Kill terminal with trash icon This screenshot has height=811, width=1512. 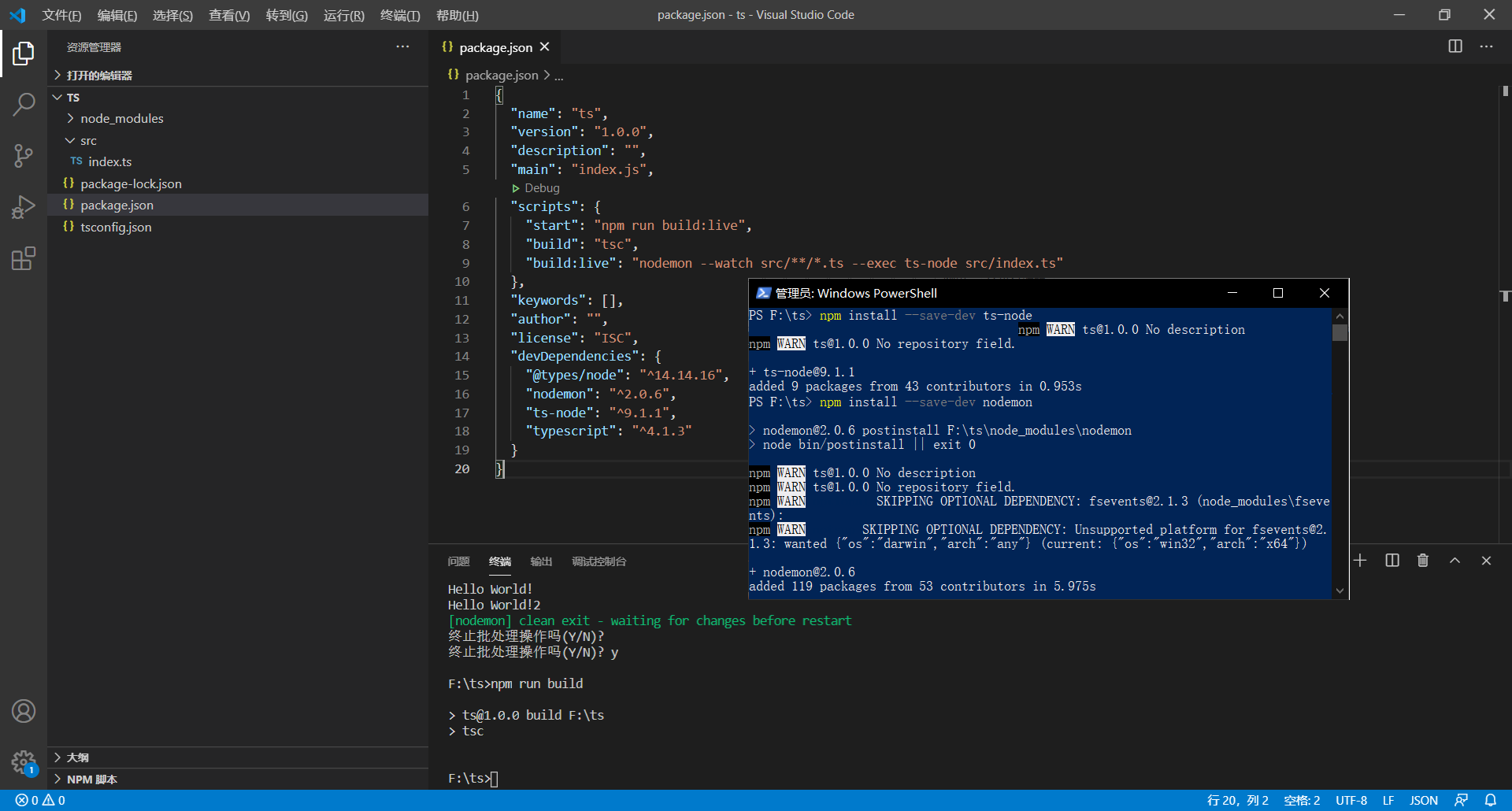coord(1422,561)
